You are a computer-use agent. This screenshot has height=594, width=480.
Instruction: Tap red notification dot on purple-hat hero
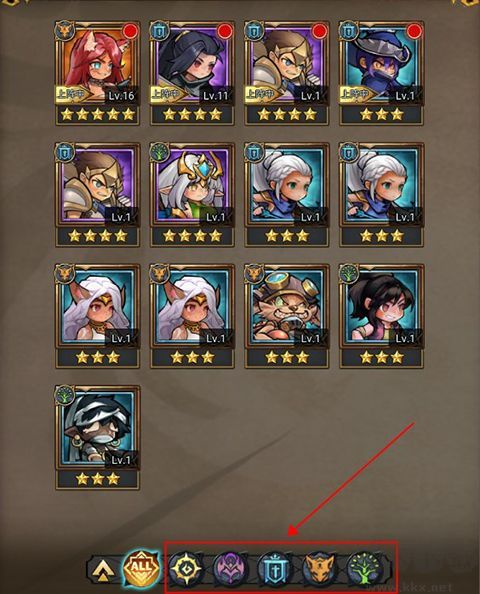pos(414,31)
